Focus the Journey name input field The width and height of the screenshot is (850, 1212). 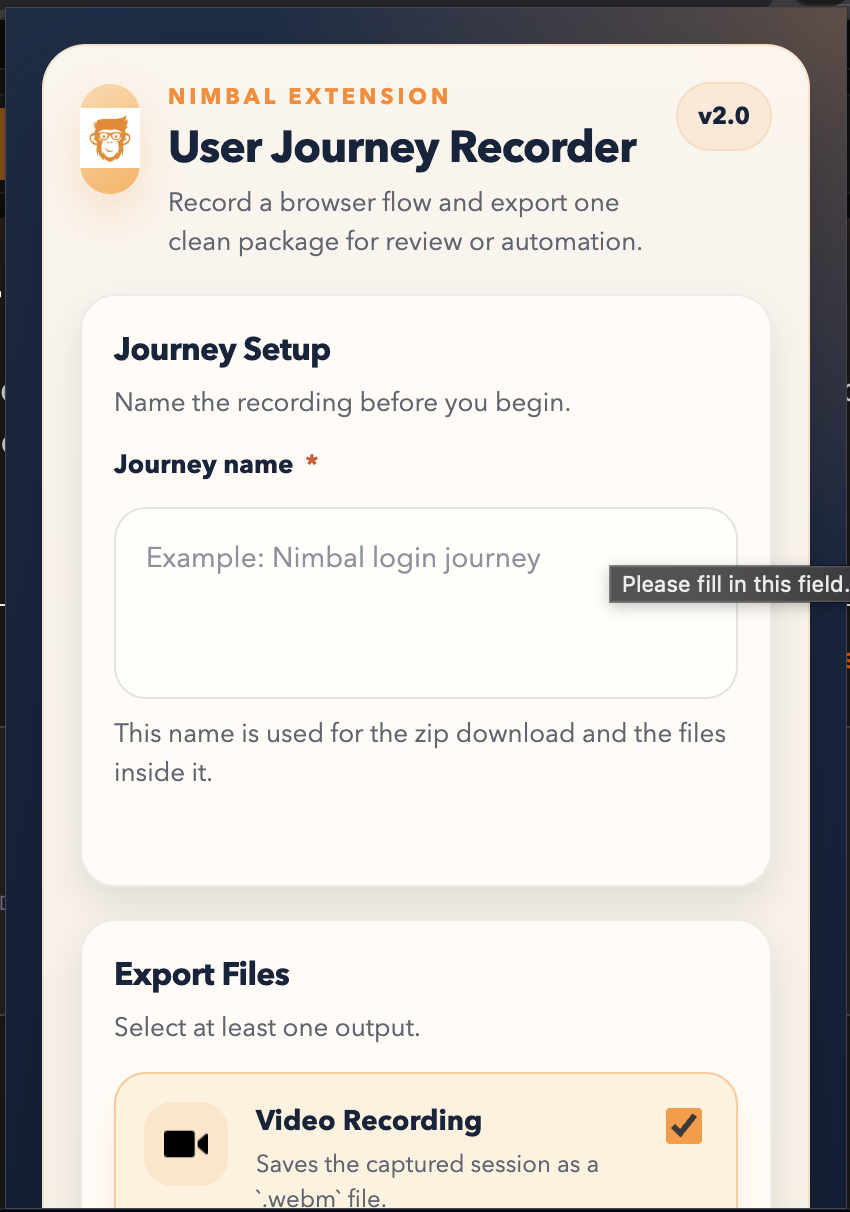(425, 620)
